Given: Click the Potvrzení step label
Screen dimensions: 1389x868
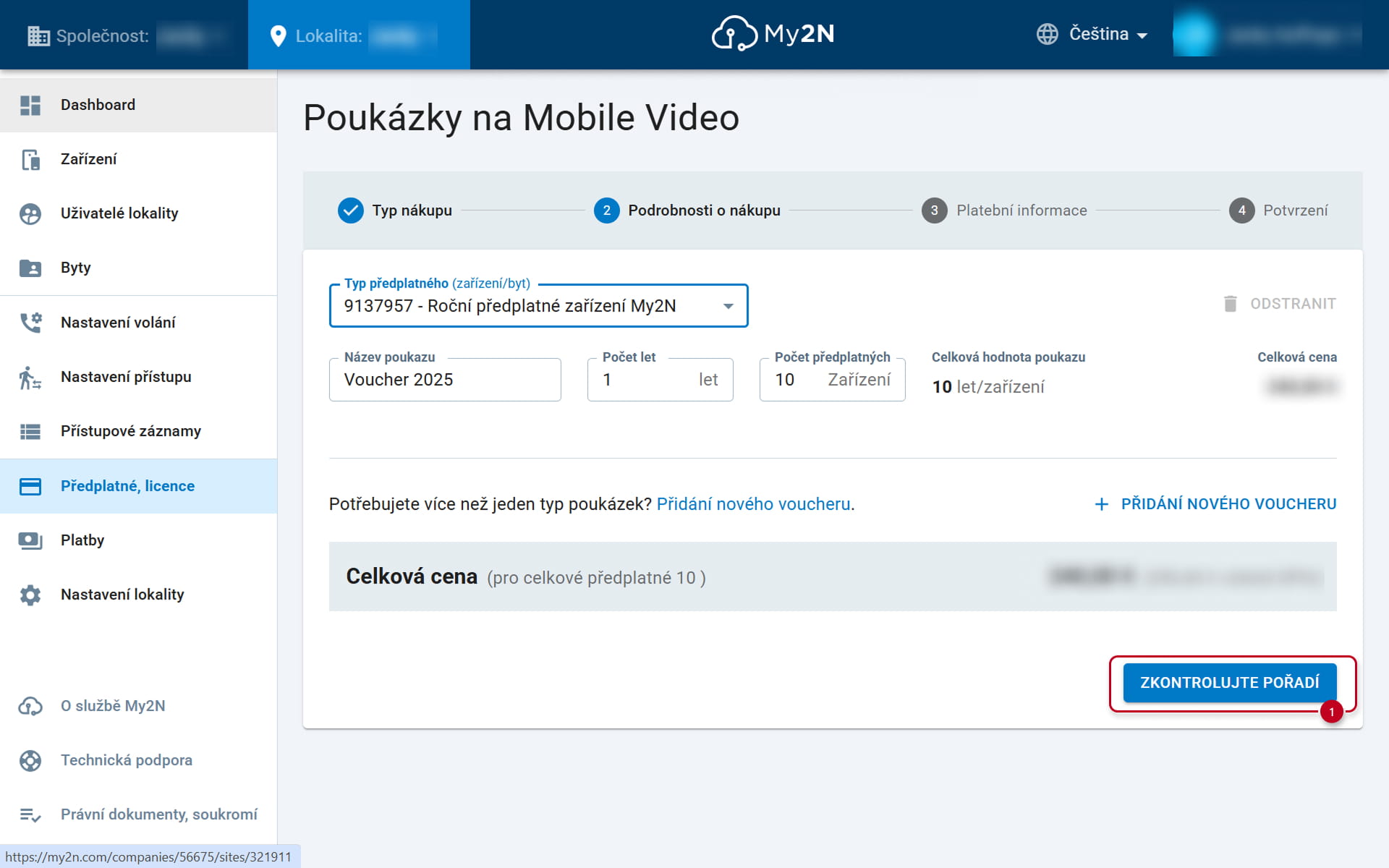Looking at the screenshot, I should click(x=1296, y=210).
